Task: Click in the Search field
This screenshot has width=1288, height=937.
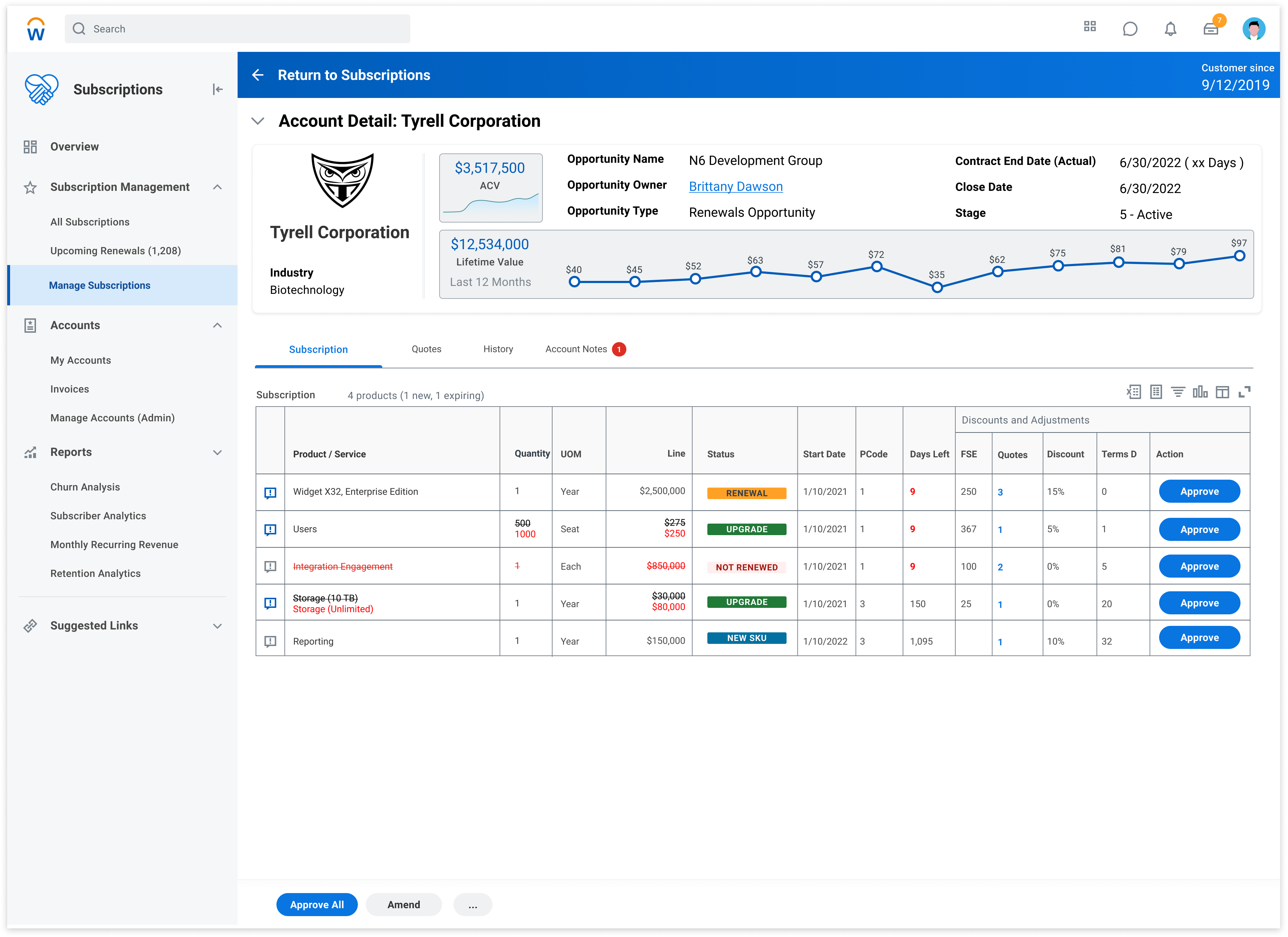Action: point(237,29)
